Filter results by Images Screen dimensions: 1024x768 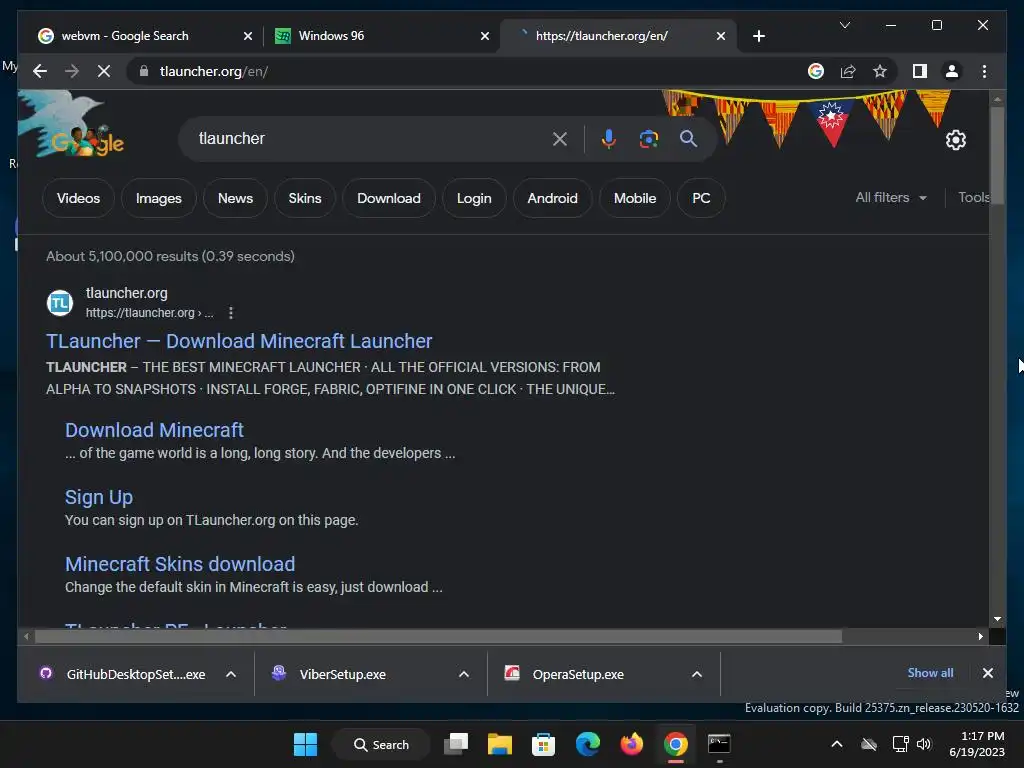point(159,198)
